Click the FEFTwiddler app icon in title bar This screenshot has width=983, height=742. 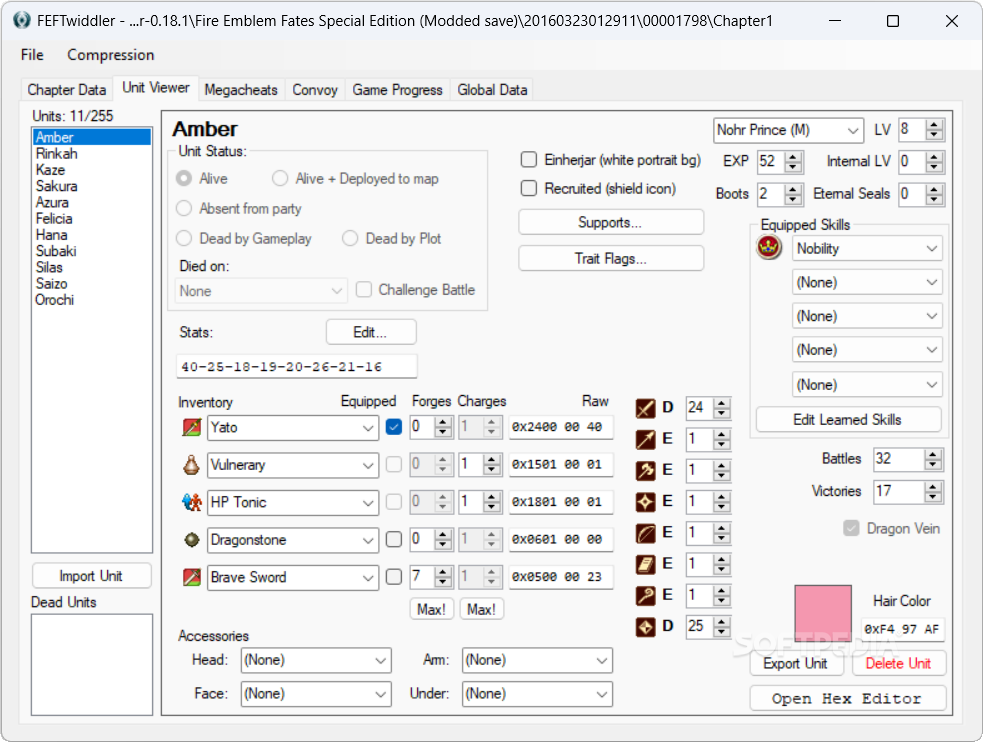point(21,21)
